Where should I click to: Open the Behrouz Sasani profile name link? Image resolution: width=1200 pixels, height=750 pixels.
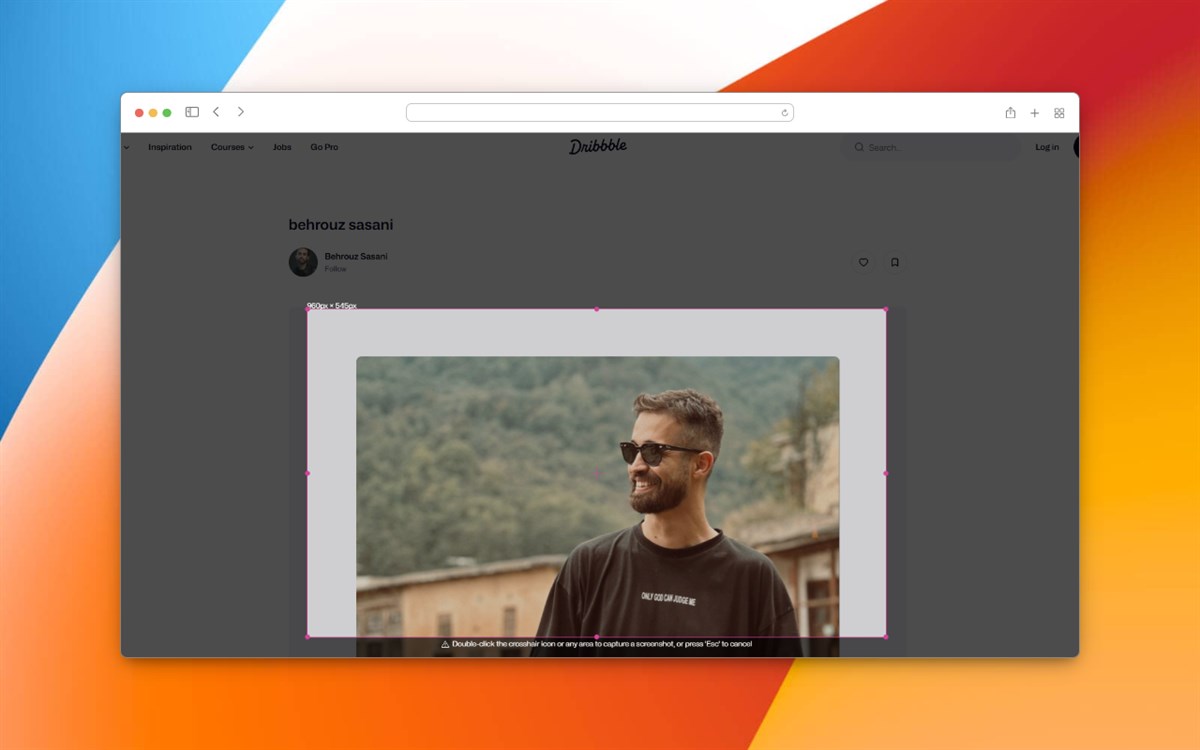click(356, 256)
